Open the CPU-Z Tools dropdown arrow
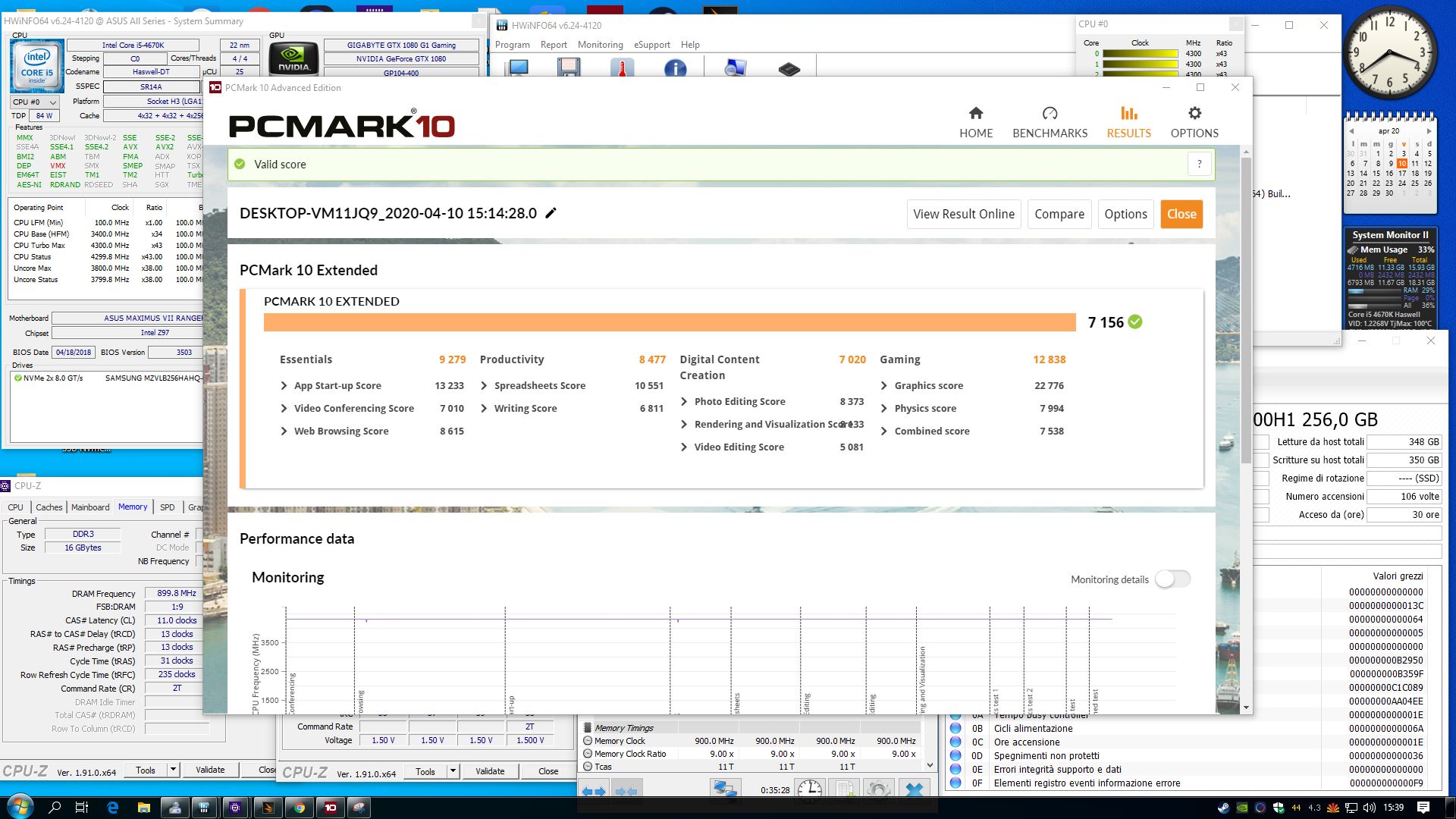 pyautogui.click(x=173, y=770)
